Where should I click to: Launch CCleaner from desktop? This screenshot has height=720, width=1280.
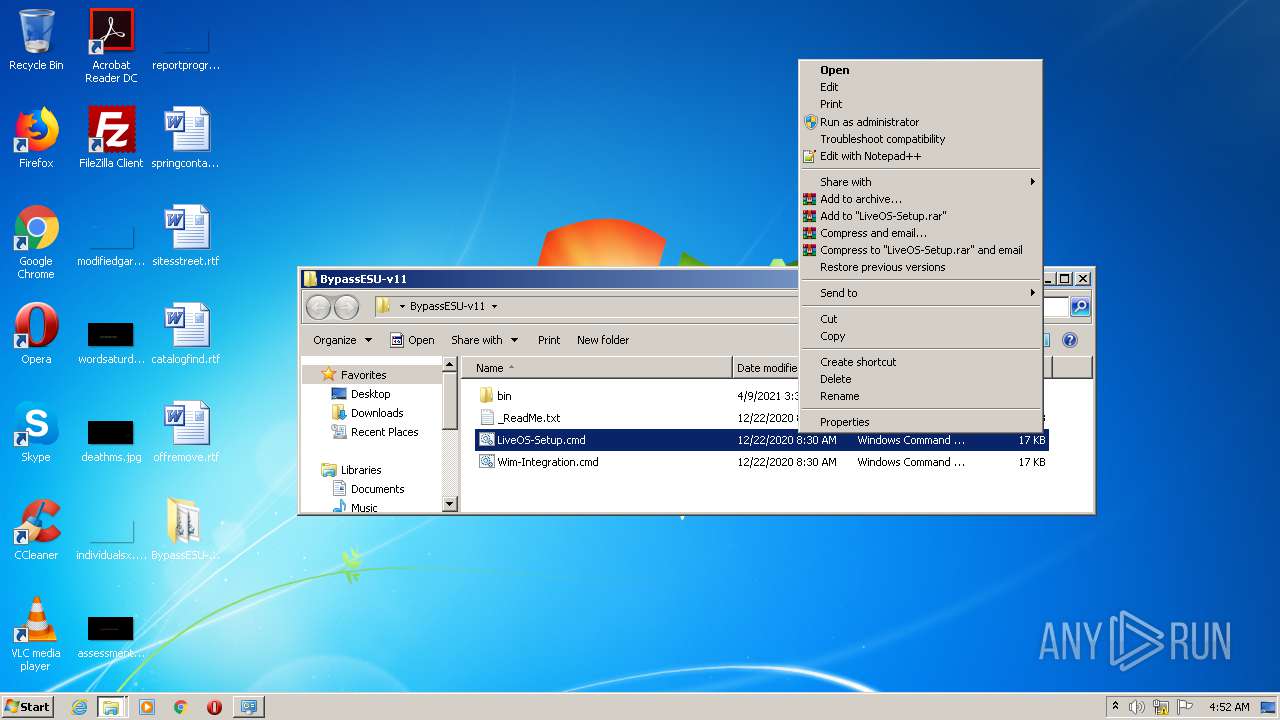coord(36,530)
